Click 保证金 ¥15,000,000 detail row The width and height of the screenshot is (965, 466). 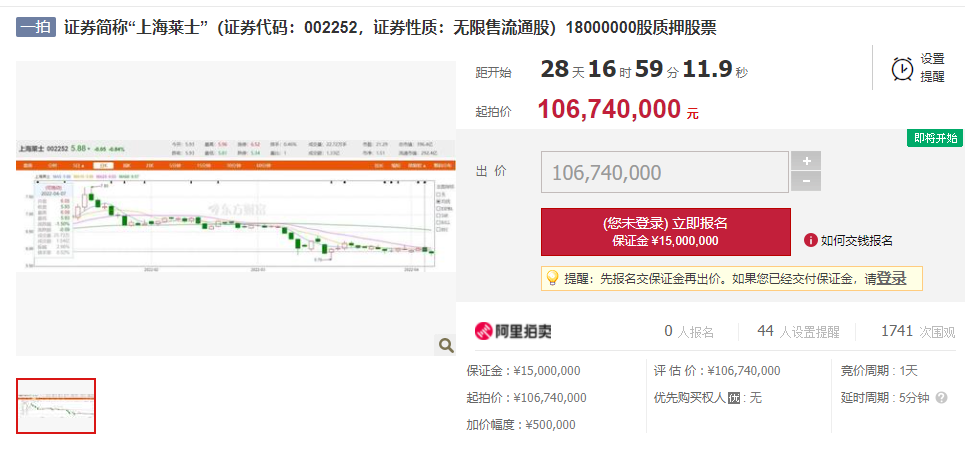[523, 371]
